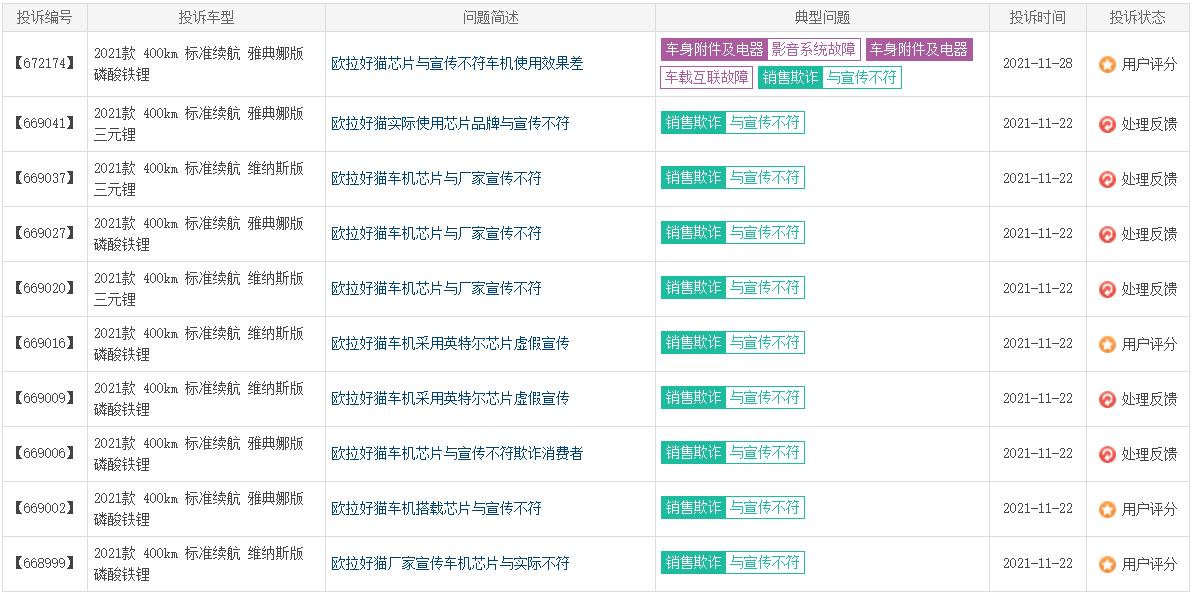The image size is (1193, 595).
Task: Click the 投诉时间 column header
Action: 1037,17
